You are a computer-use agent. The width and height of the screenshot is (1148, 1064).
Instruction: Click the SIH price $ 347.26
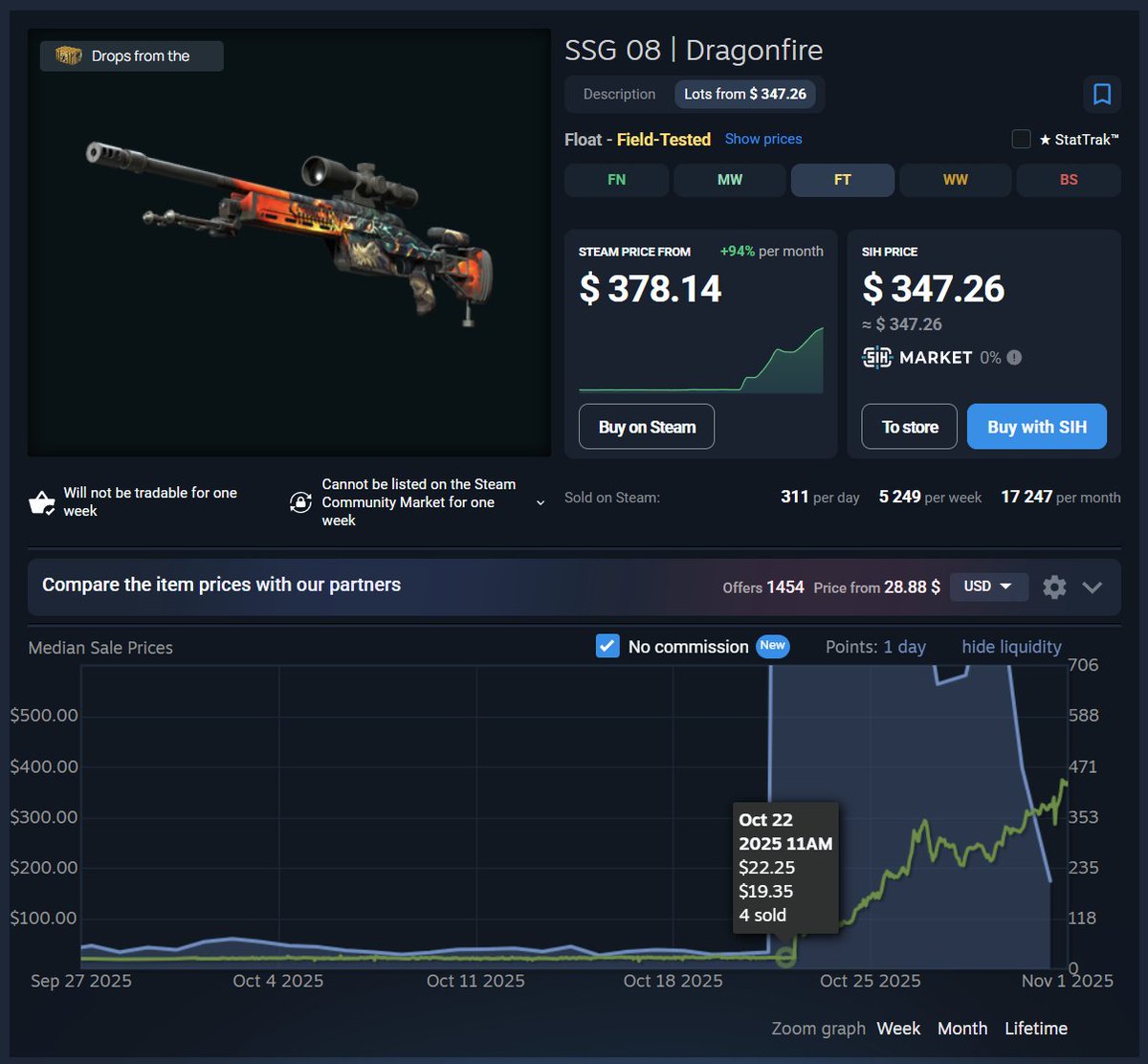[934, 289]
